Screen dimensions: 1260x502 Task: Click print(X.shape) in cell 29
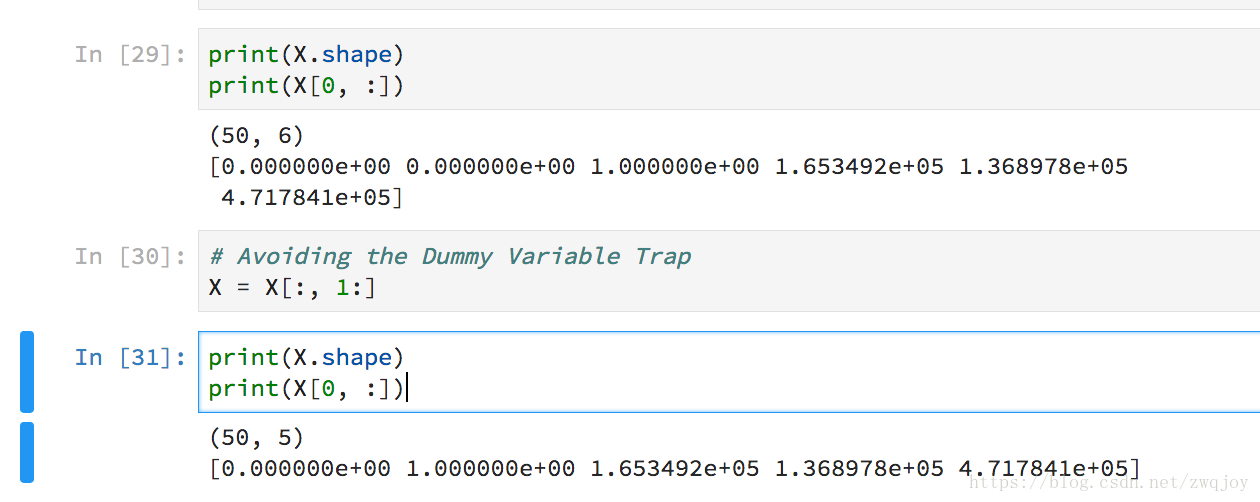(306, 54)
